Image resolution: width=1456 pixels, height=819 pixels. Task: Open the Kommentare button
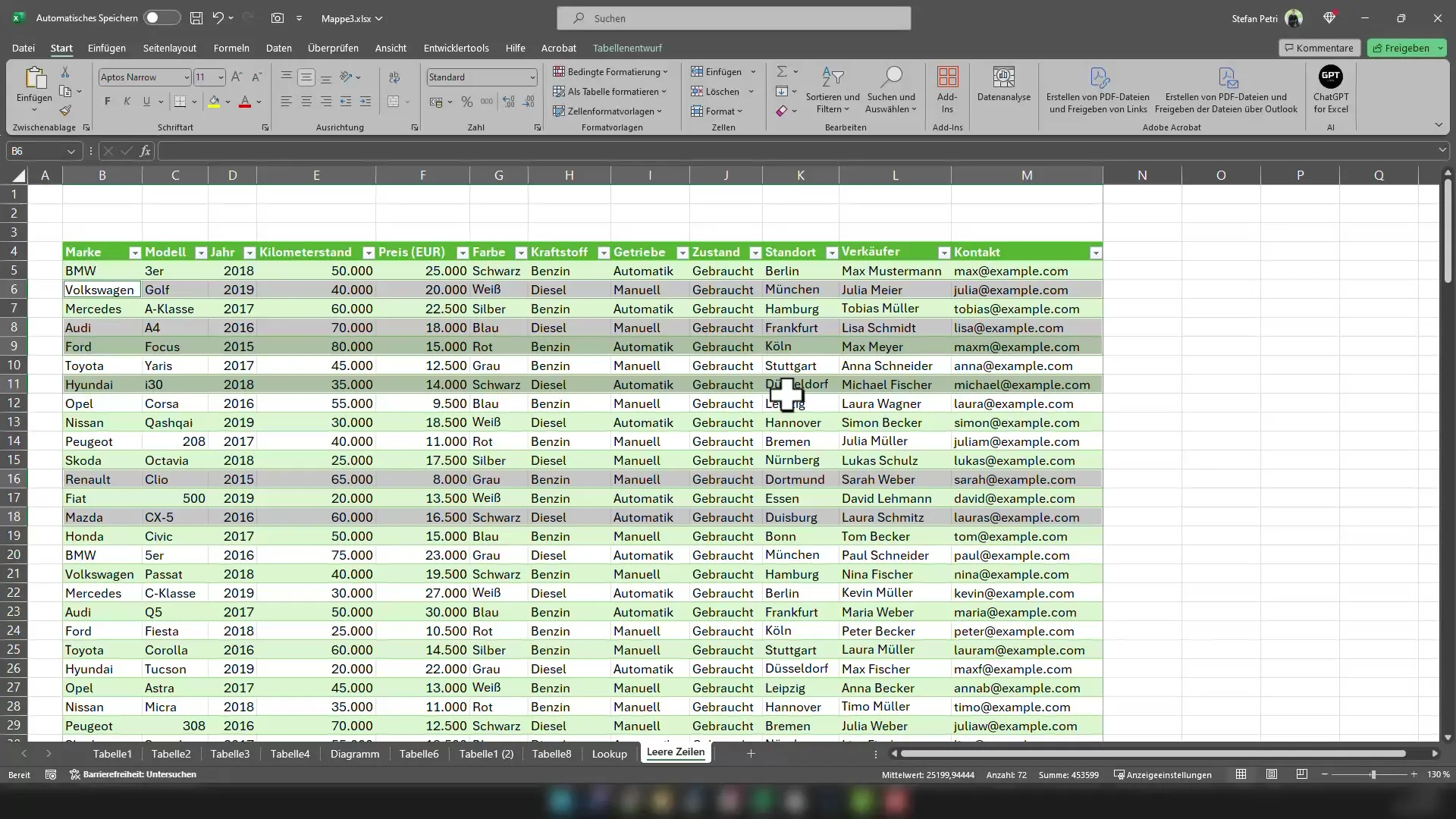click(1318, 47)
